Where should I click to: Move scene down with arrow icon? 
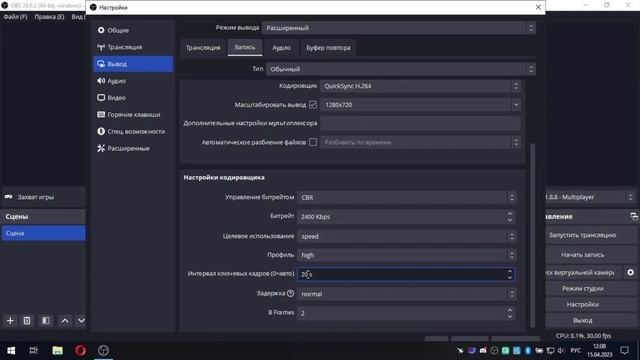[x=81, y=321]
